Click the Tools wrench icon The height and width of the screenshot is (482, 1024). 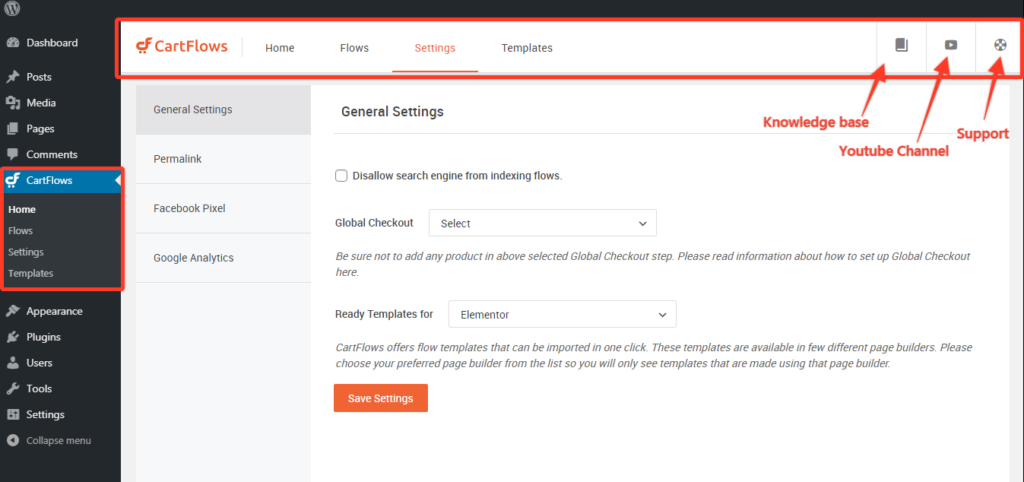pyautogui.click(x=12, y=389)
